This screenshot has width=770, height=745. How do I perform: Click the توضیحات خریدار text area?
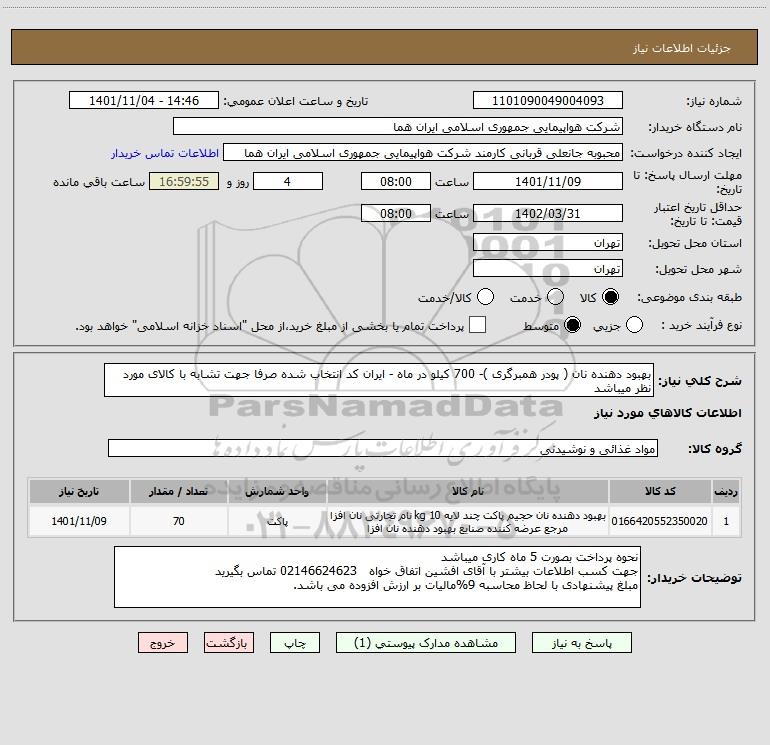click(x=377, y=577)
